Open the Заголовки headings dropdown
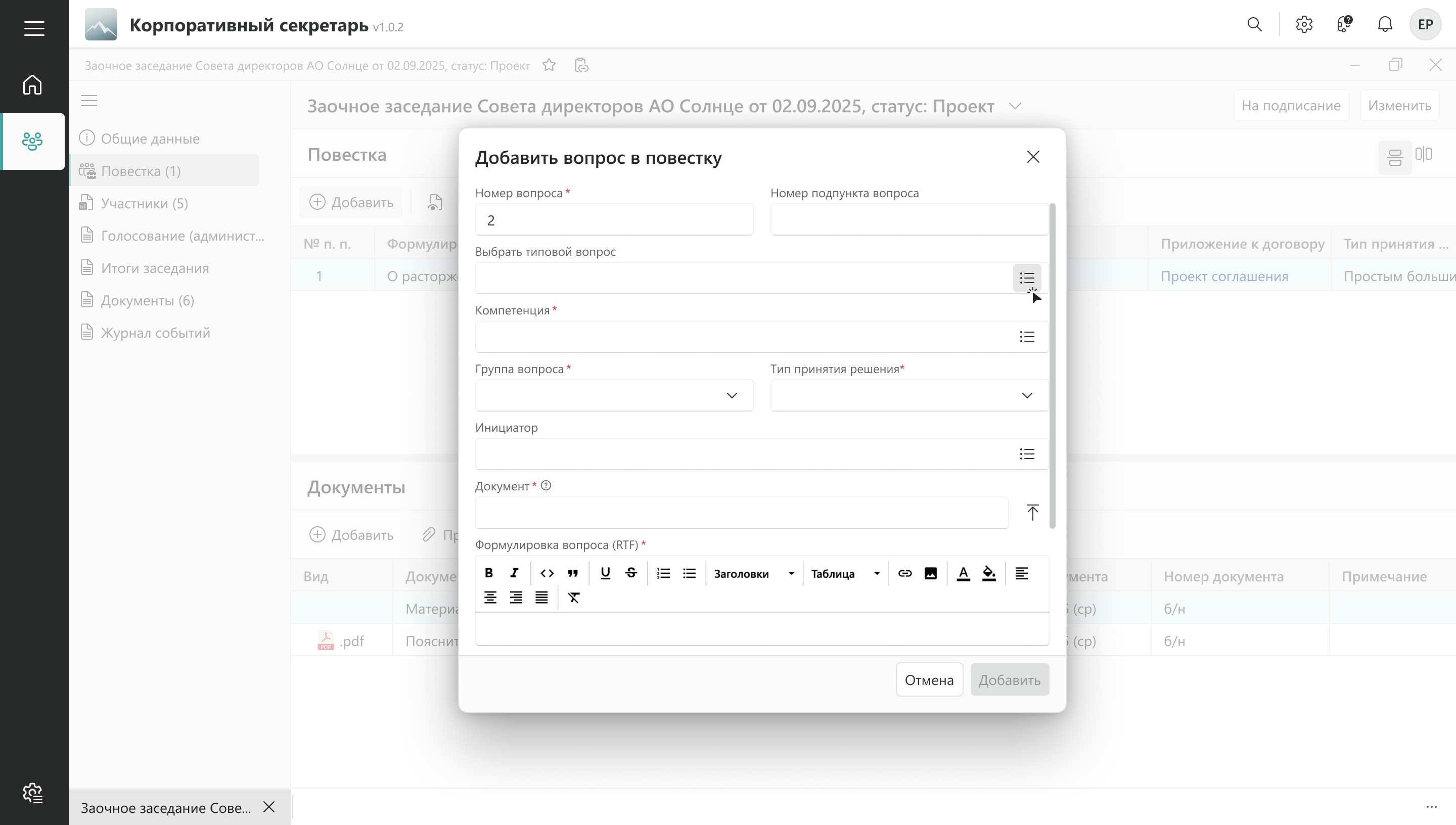The image size is (1456, 825). click(753, 573)
